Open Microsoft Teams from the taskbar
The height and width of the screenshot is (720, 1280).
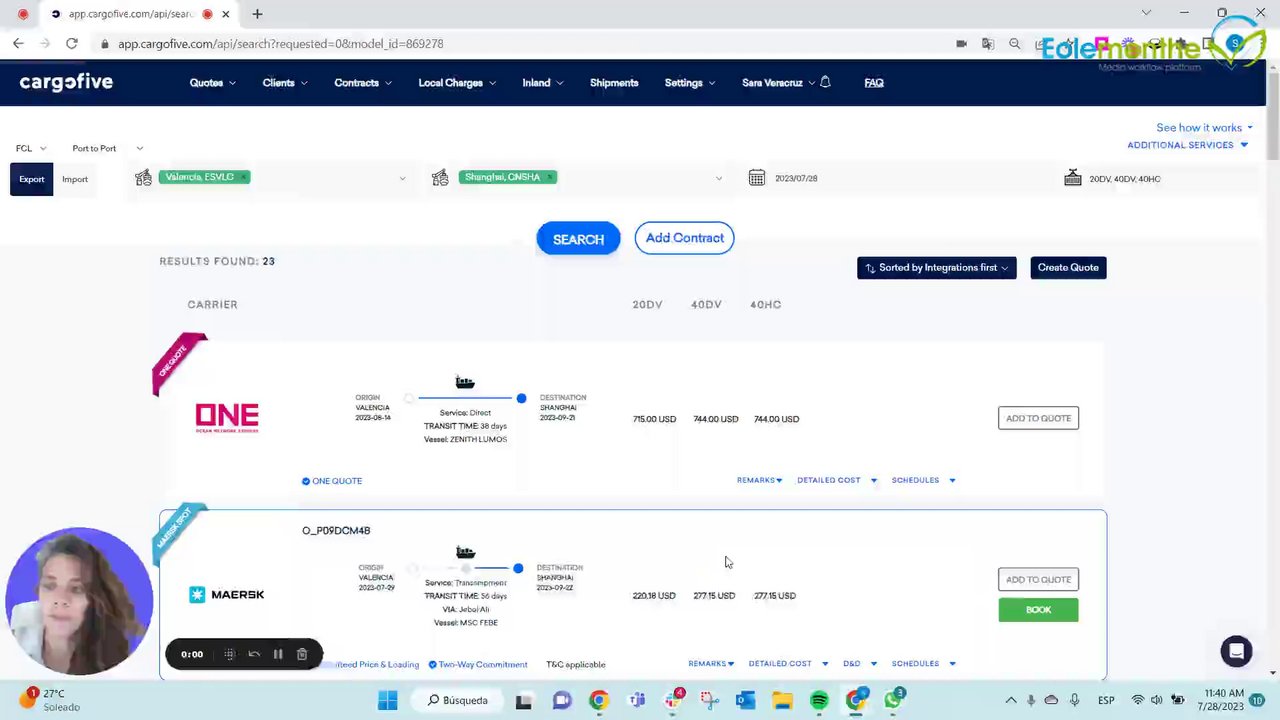636,700
